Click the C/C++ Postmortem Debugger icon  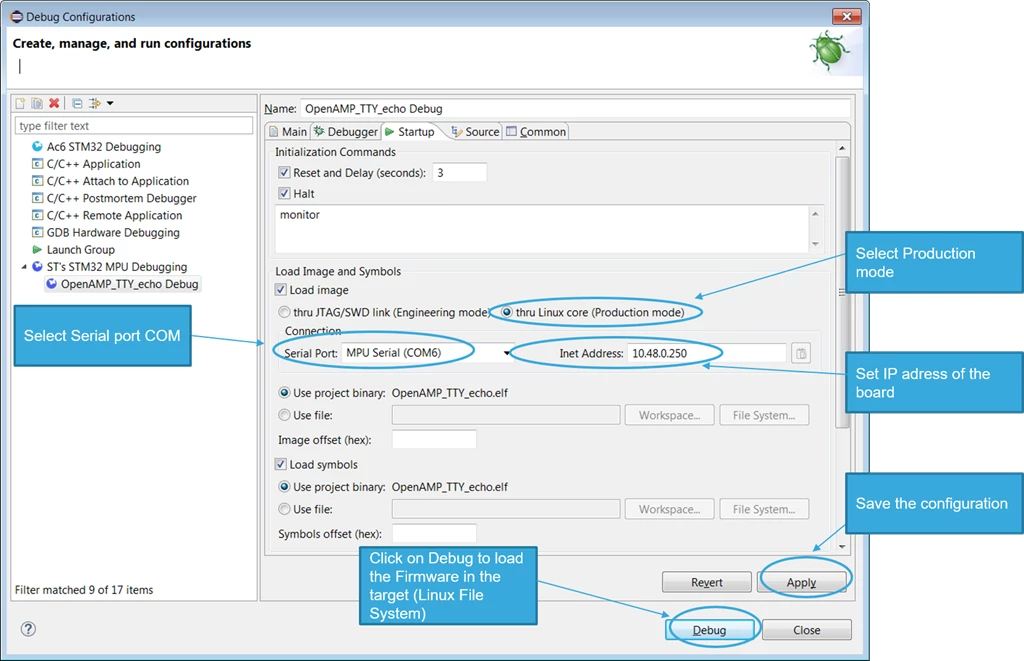(37, 198)
